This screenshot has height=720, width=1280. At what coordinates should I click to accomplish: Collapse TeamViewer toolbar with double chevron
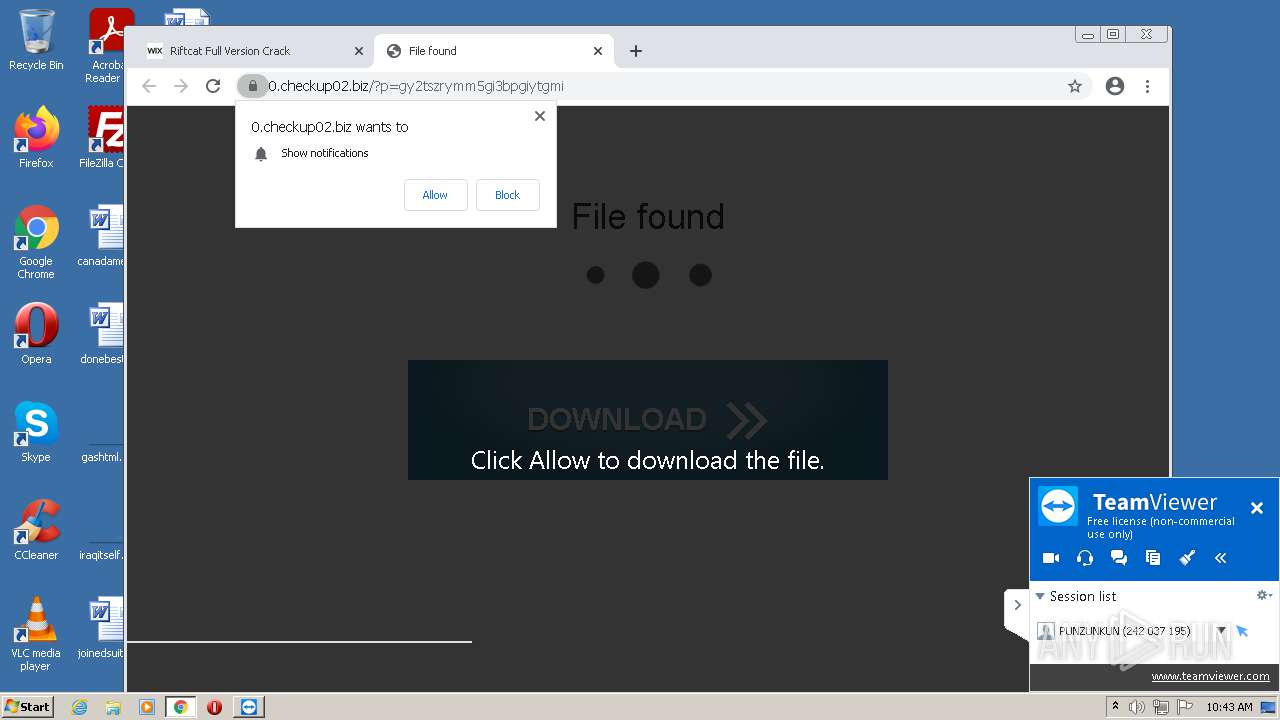(x=1221, y=558)
